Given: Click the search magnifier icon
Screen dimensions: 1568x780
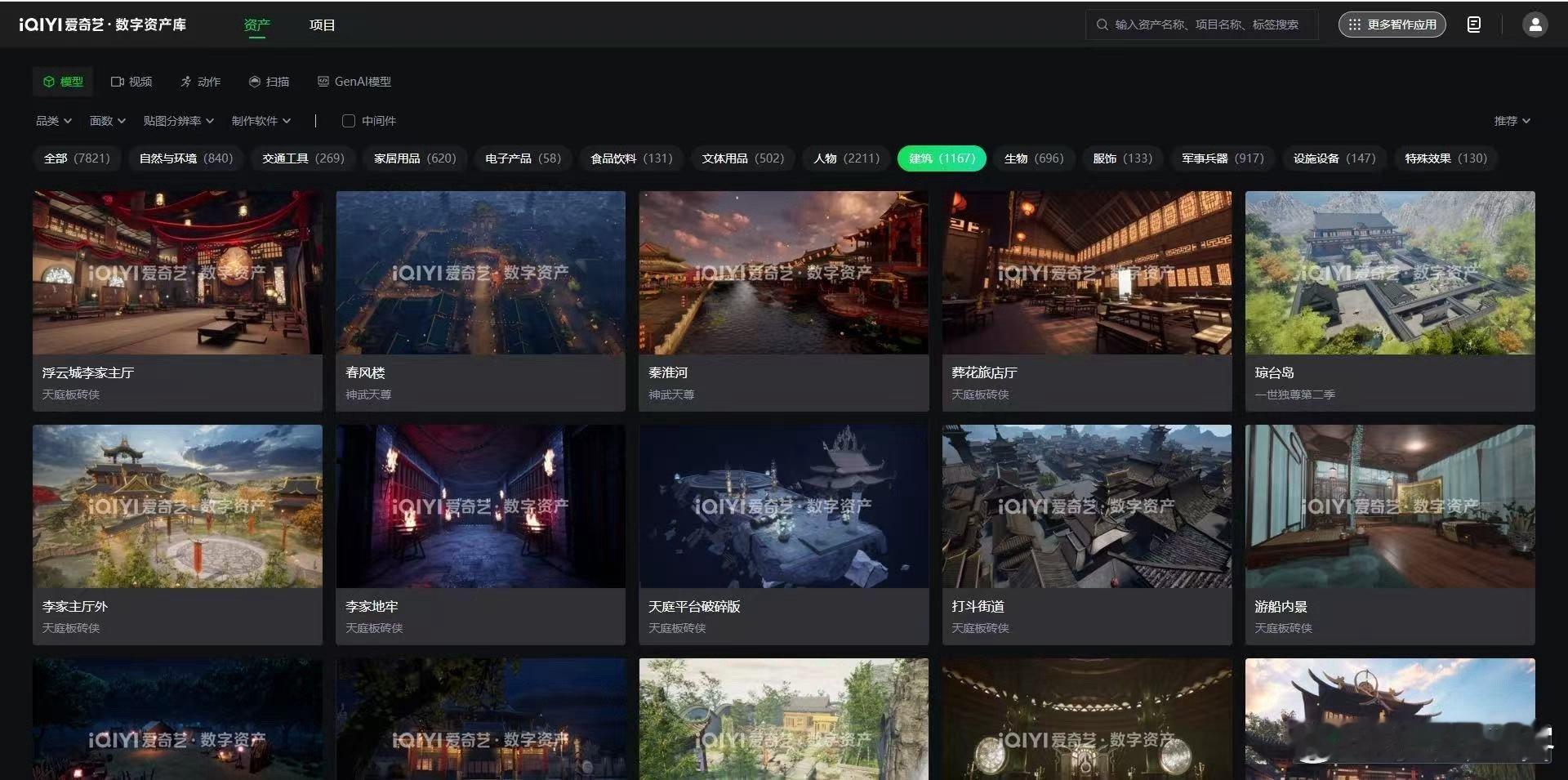Looking at the screenshot, I should point(1102,25).
